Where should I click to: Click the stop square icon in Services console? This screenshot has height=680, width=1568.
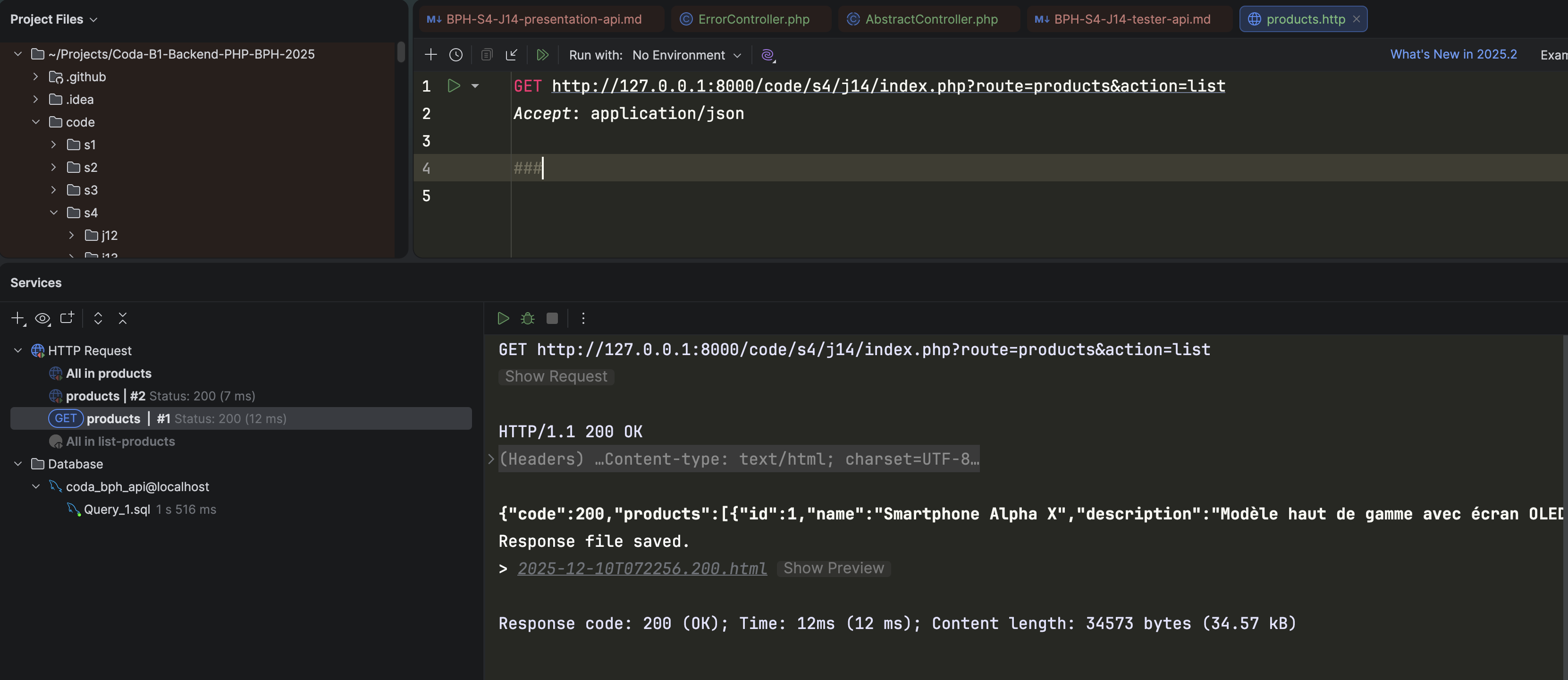551,318
